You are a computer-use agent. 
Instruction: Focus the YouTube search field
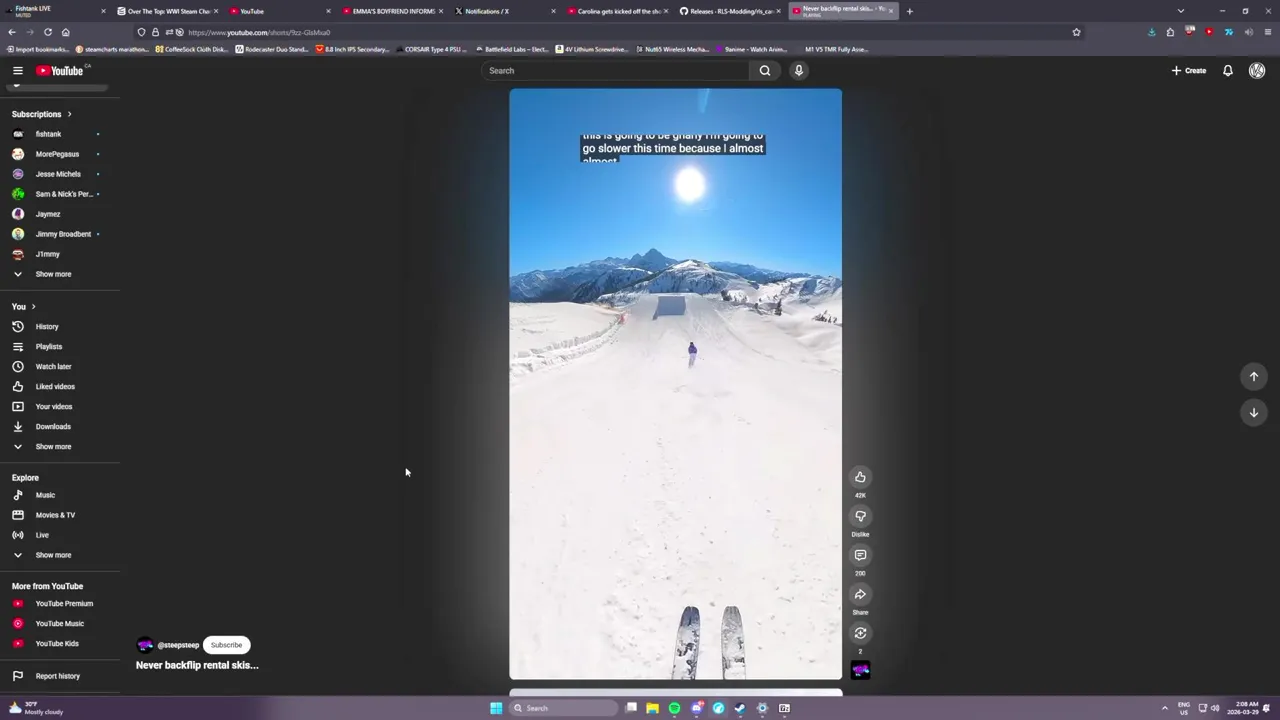[x=615, y=70]
